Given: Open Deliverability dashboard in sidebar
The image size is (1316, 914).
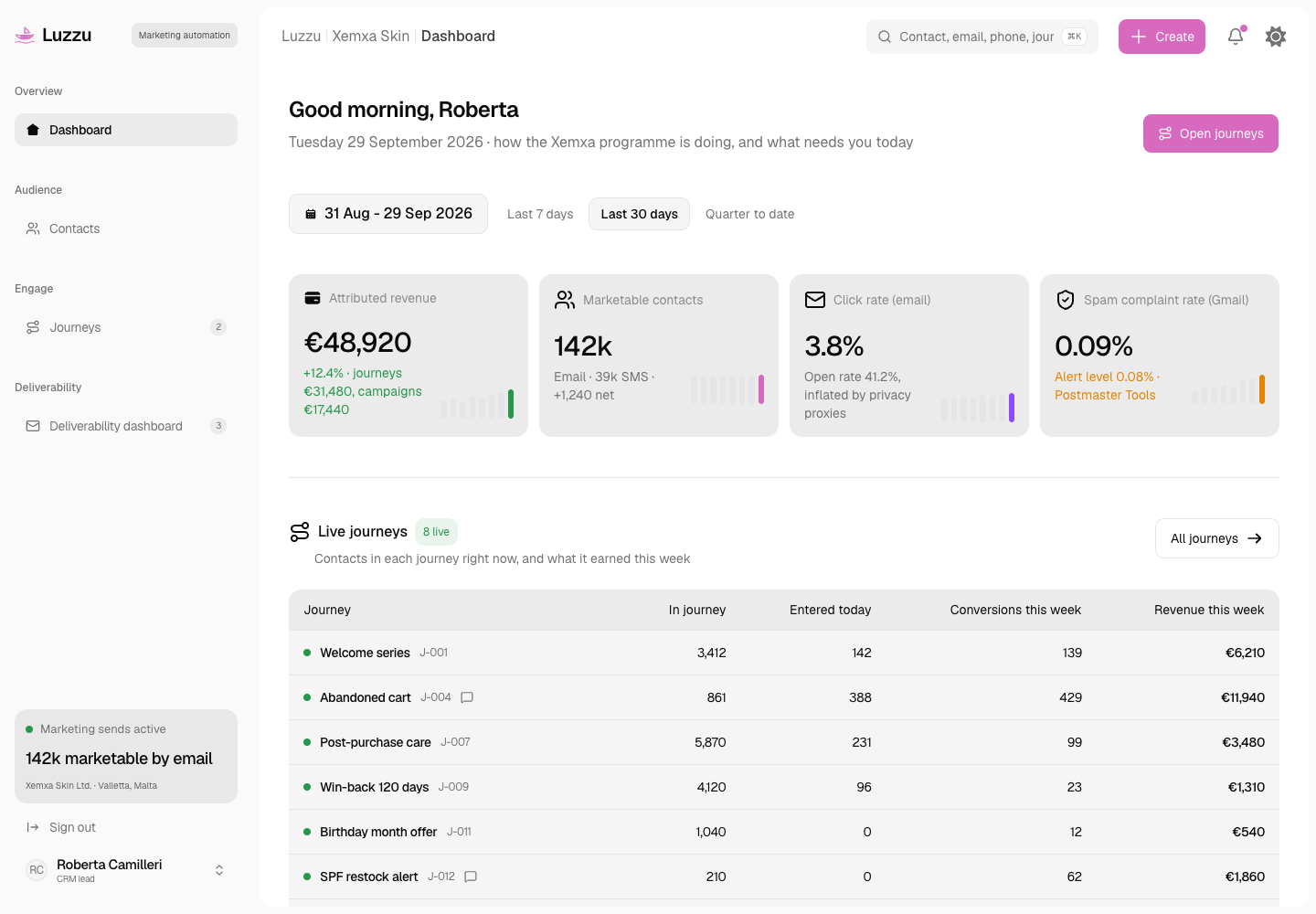Looking at the screenshot, I should 126,426.
